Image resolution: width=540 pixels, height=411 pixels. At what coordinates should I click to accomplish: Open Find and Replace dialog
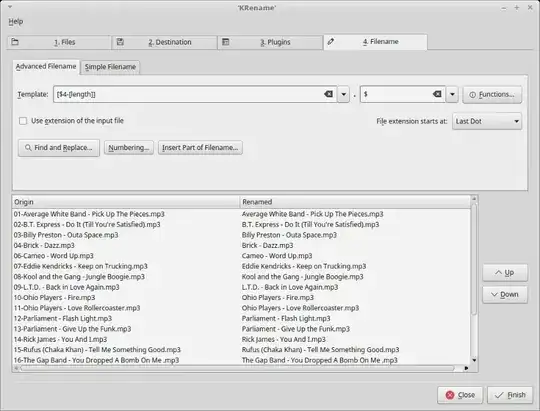(59, 148)
